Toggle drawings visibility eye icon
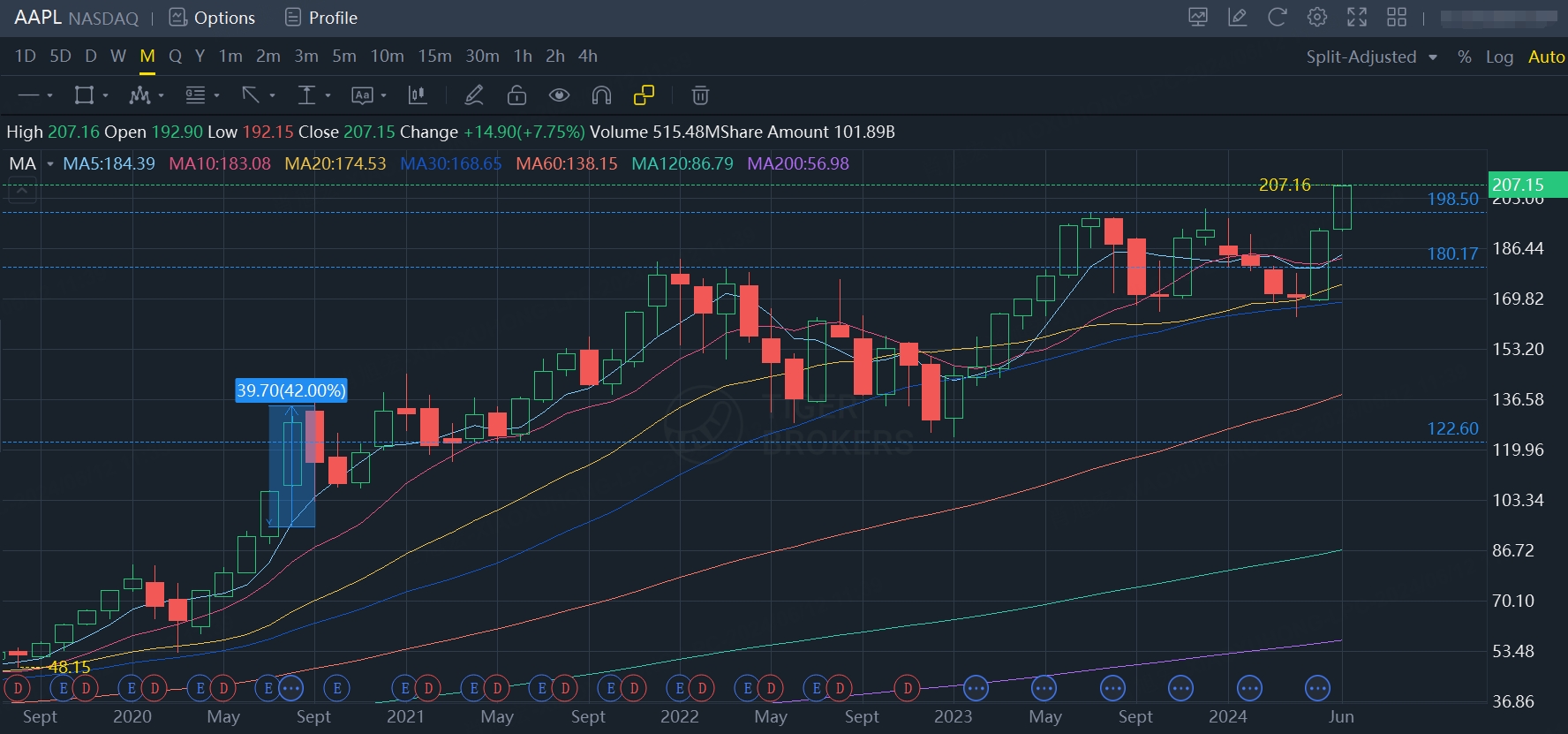The width and height of the screenshot is (1568, 734). click(x=559, y=95)
